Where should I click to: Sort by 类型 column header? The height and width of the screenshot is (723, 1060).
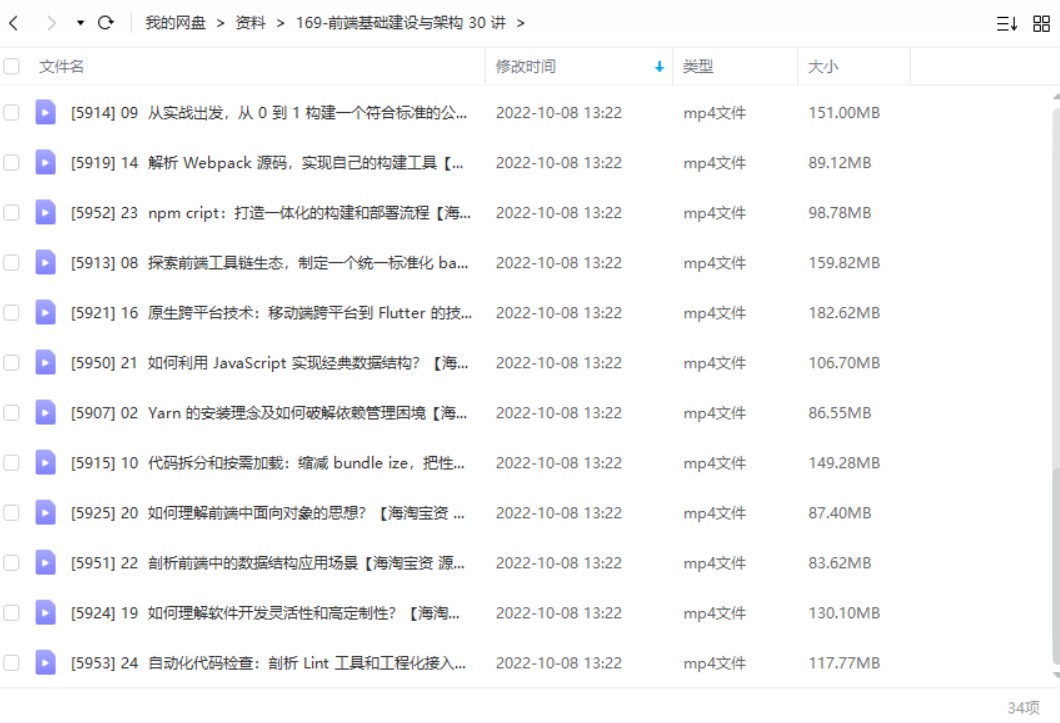pyautogui.click(x=698, y=66)
